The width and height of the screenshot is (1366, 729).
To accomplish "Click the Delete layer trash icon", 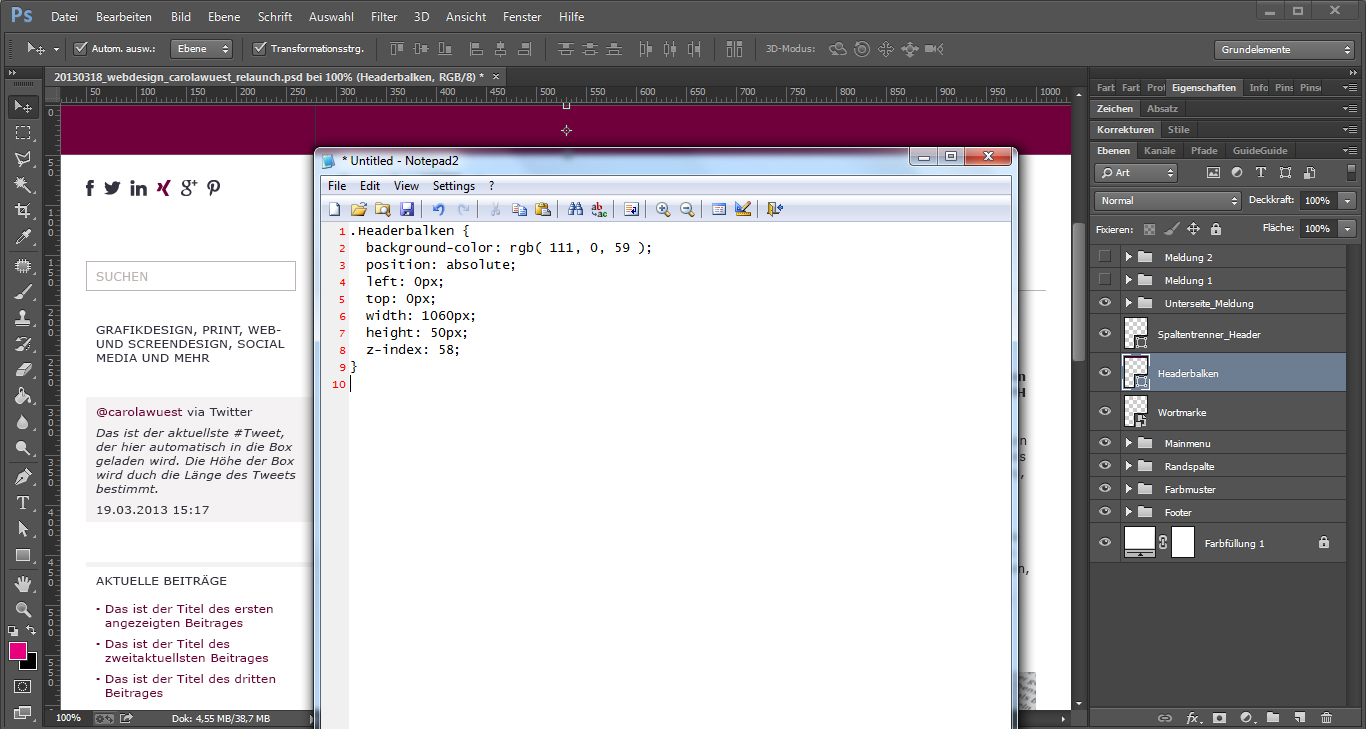I will pos(1326,718).
